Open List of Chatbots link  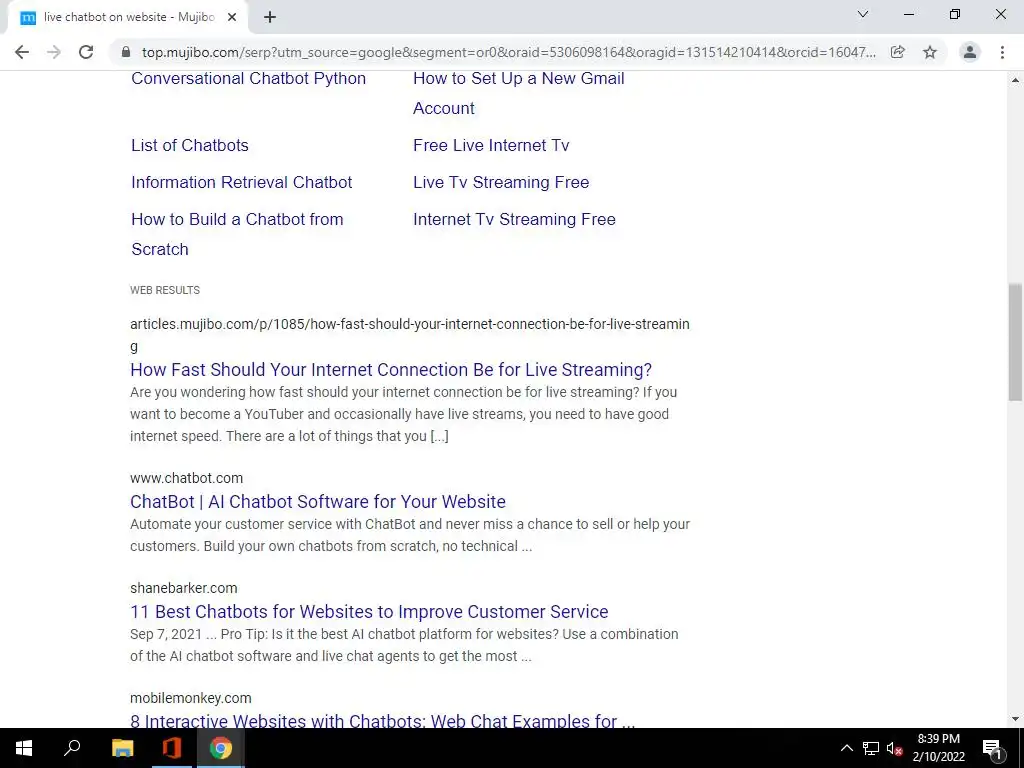click(190, 145)
